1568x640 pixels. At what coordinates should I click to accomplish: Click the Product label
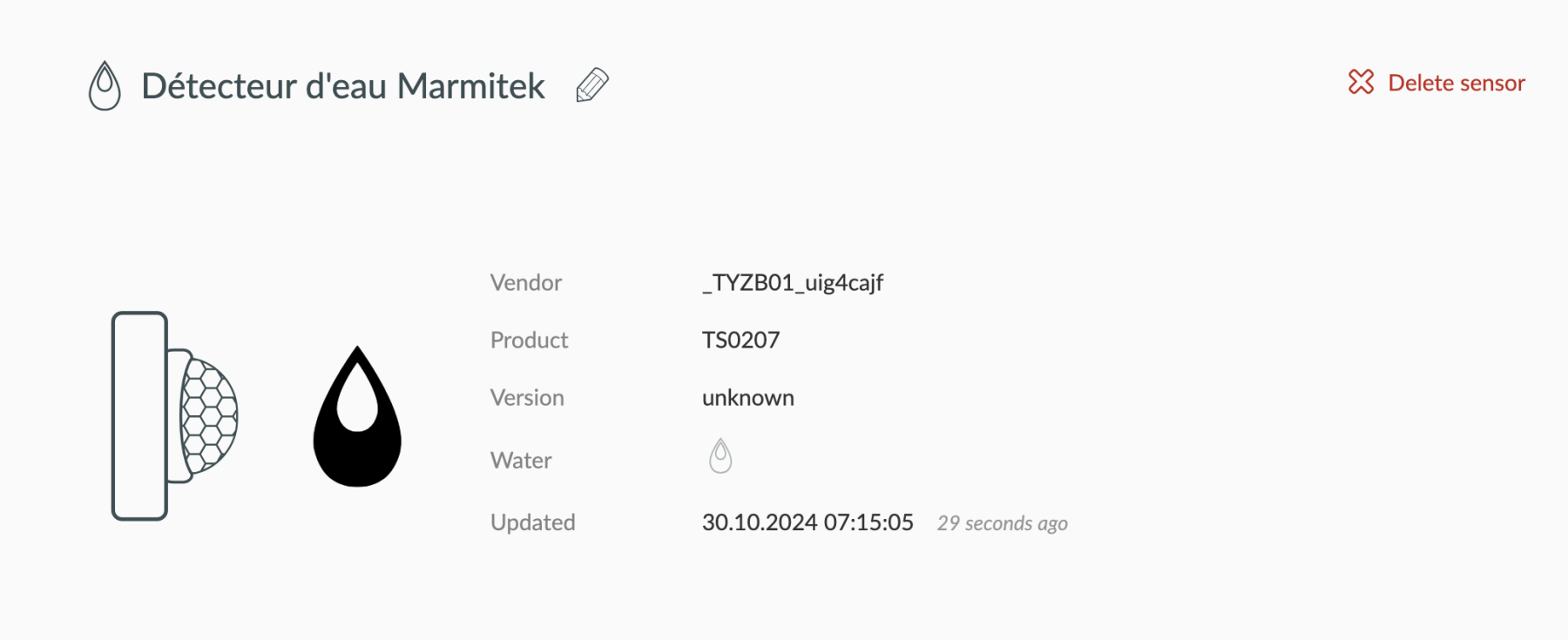(x=529, y=340)
